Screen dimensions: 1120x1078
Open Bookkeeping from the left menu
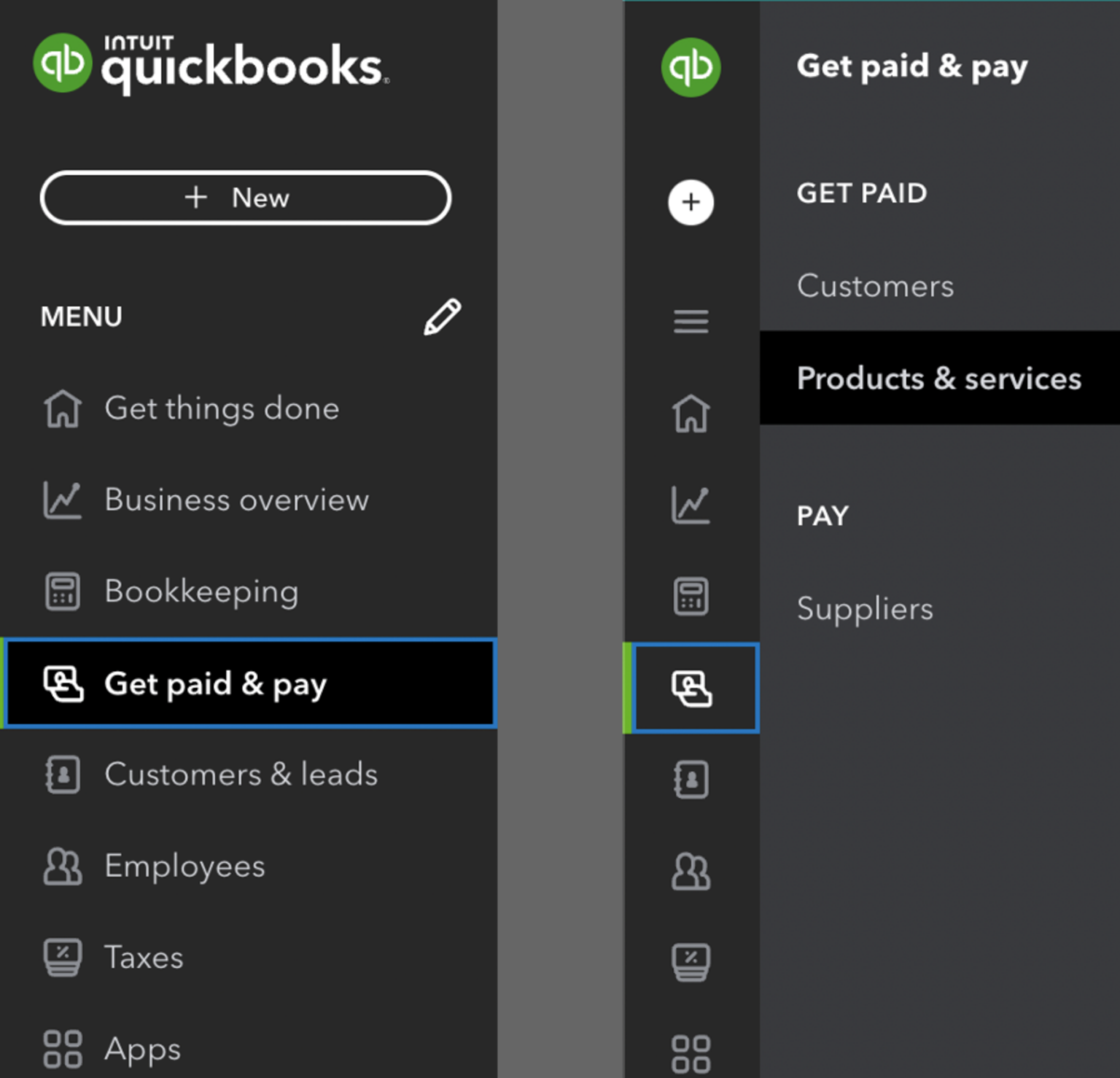click(x=201, y=592)
